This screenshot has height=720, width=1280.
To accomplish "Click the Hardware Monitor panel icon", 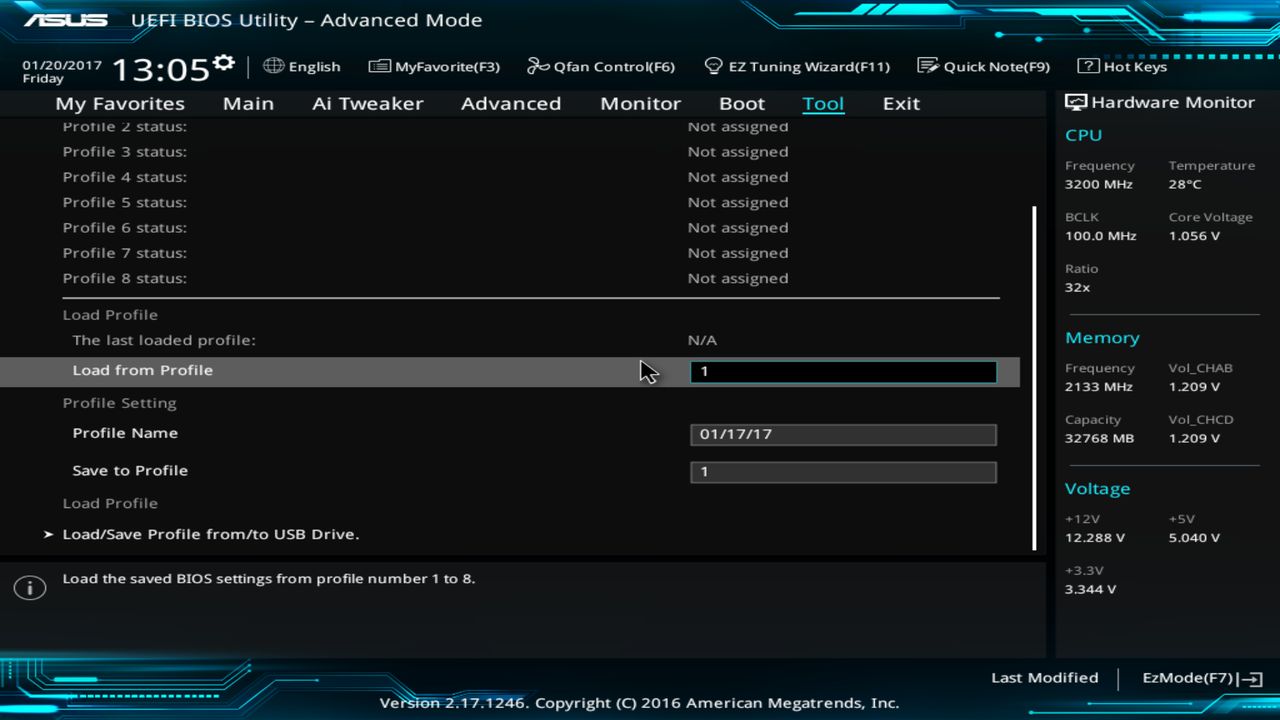I will pyautogui.click(x=1075, y=101).
